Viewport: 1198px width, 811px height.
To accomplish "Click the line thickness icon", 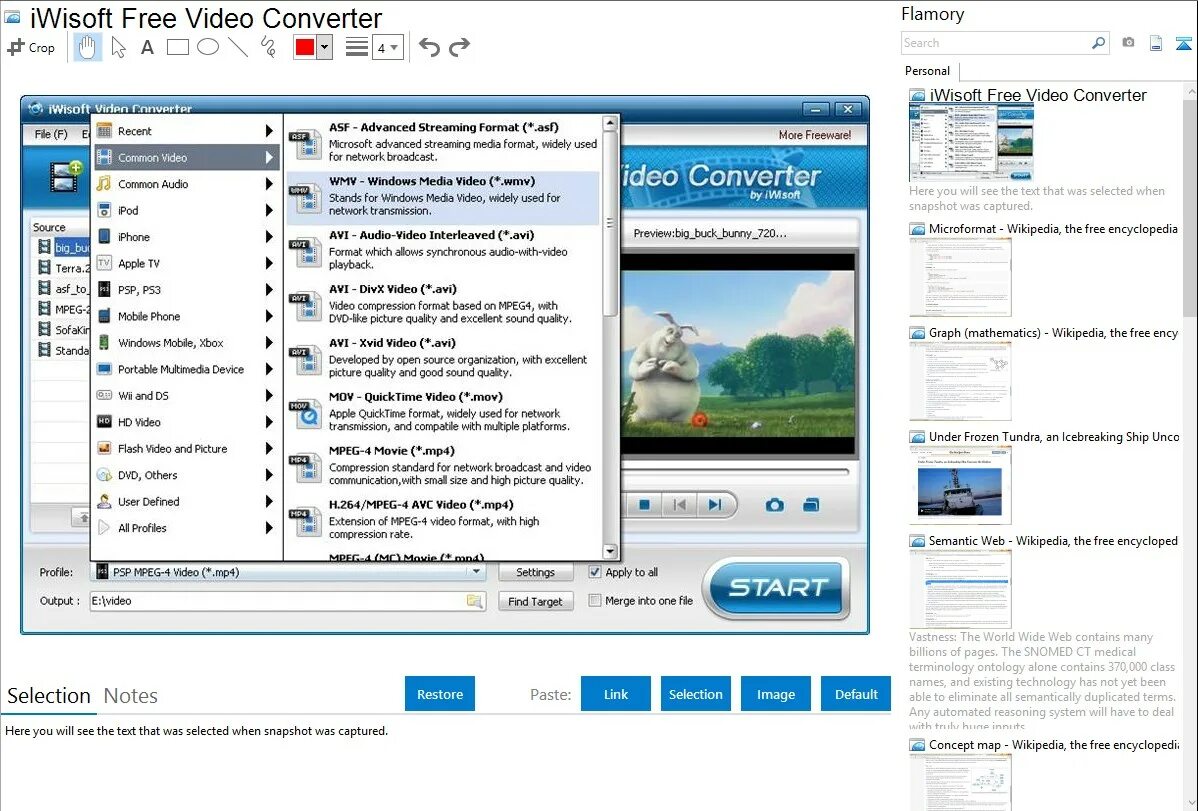I will 357,47.
